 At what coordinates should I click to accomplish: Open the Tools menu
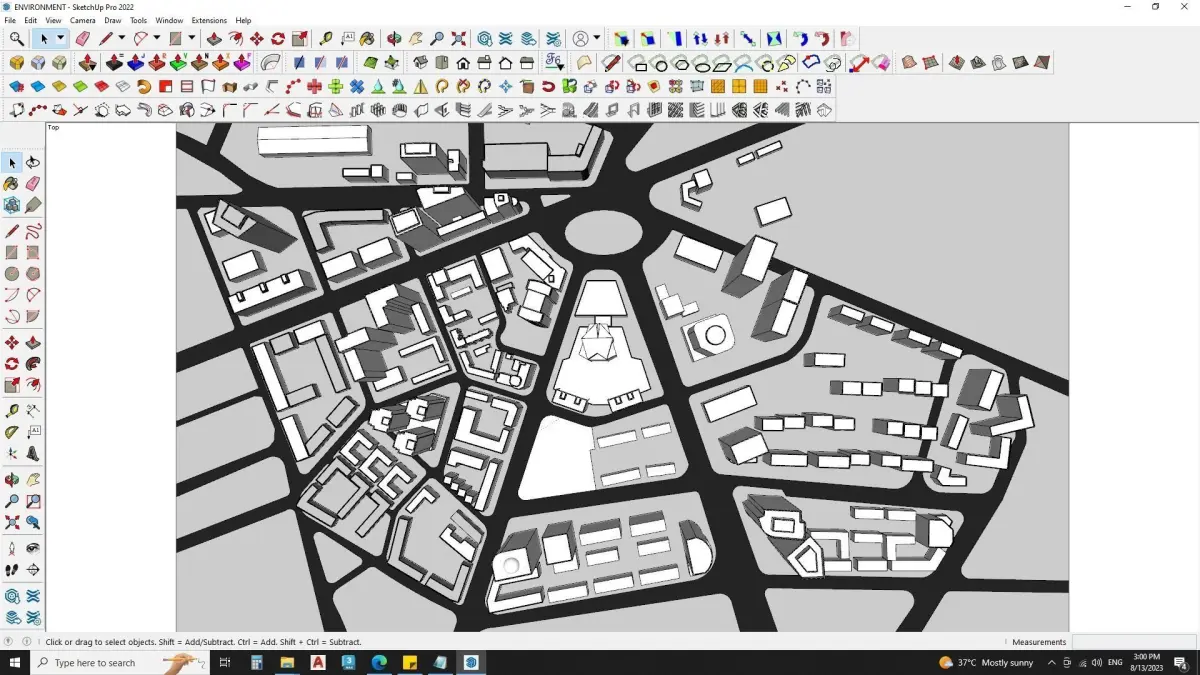pyautogui.click(x=138, y=20)
